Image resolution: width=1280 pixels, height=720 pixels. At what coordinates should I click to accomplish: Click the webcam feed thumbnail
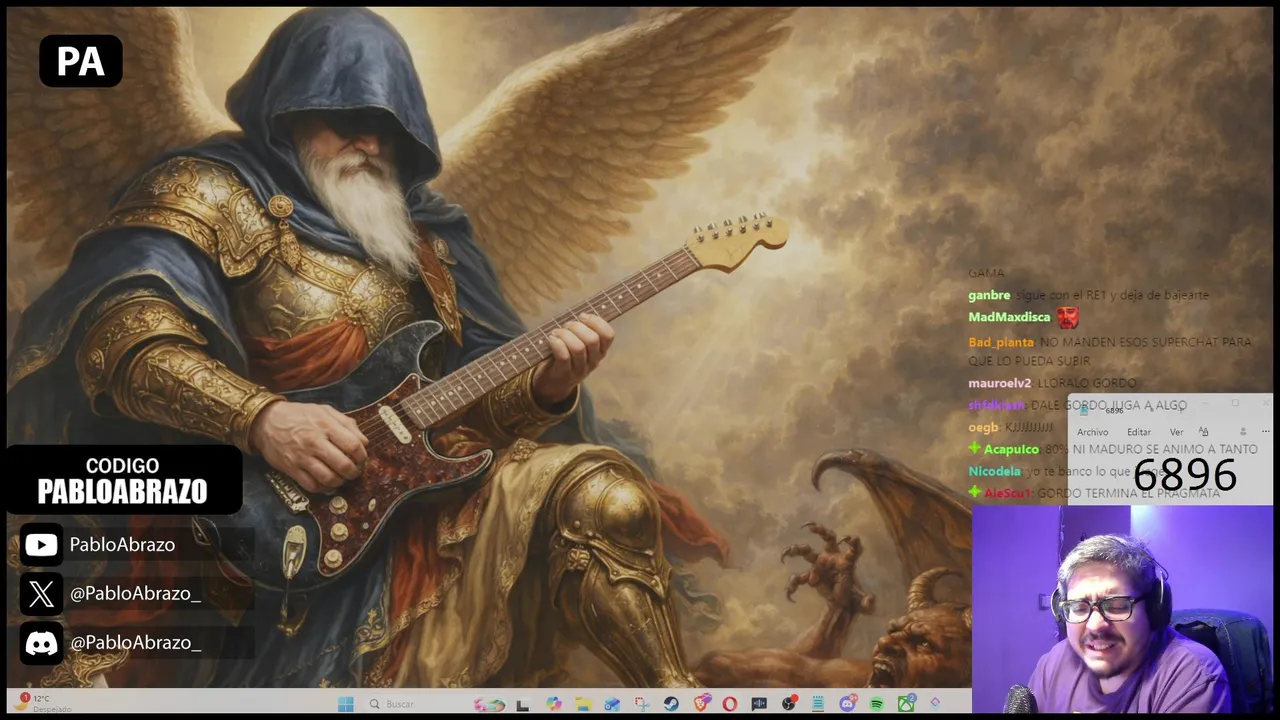click(x=1122, y=609)
